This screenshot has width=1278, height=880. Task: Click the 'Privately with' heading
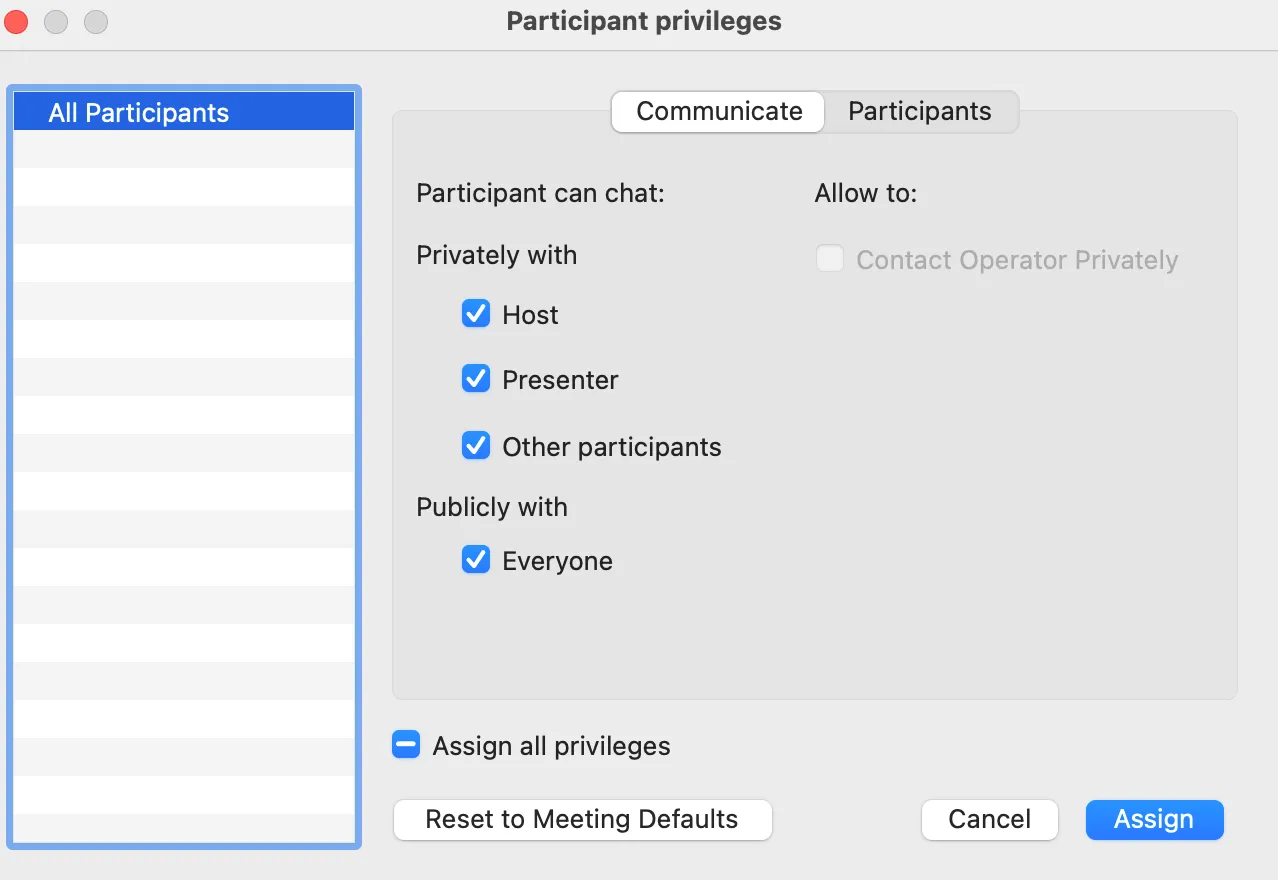pyautogui.click(x=496, y=255)
